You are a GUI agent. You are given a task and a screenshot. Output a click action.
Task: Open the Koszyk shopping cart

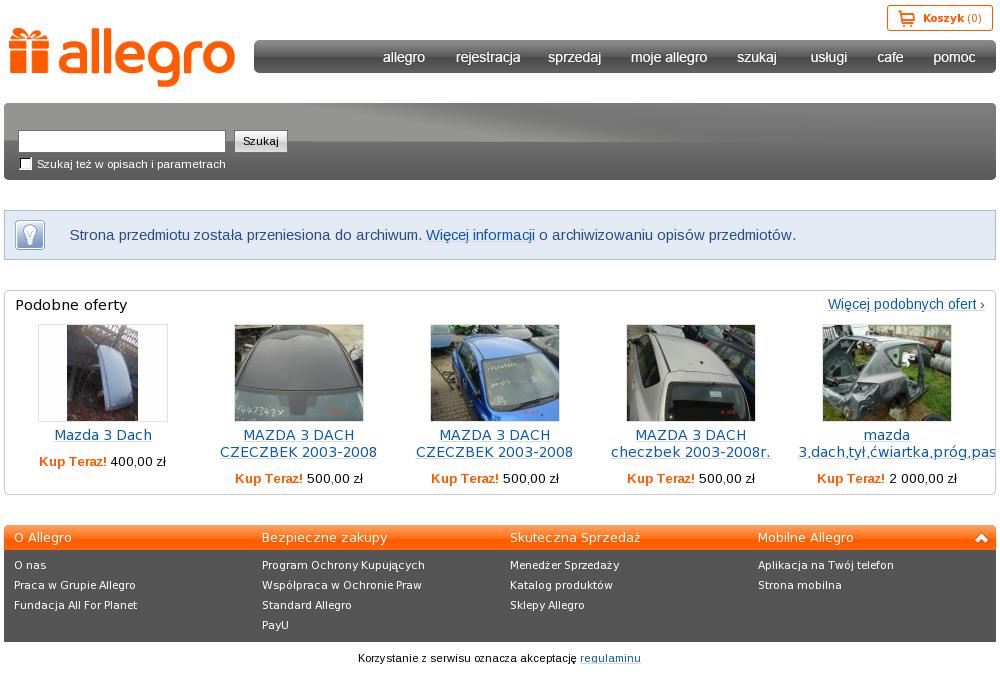[x=939, y=18]
